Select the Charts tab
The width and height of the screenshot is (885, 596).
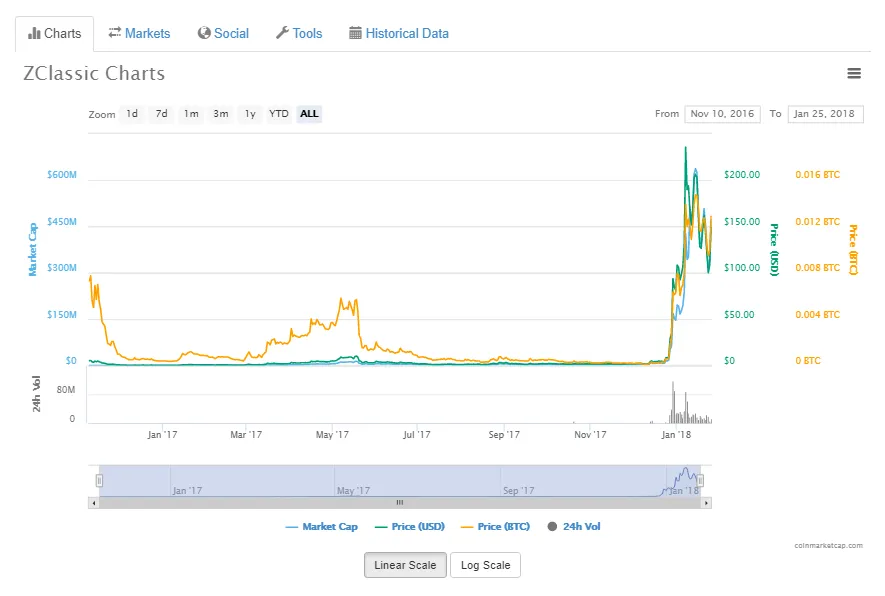click(x=55, y=34)
